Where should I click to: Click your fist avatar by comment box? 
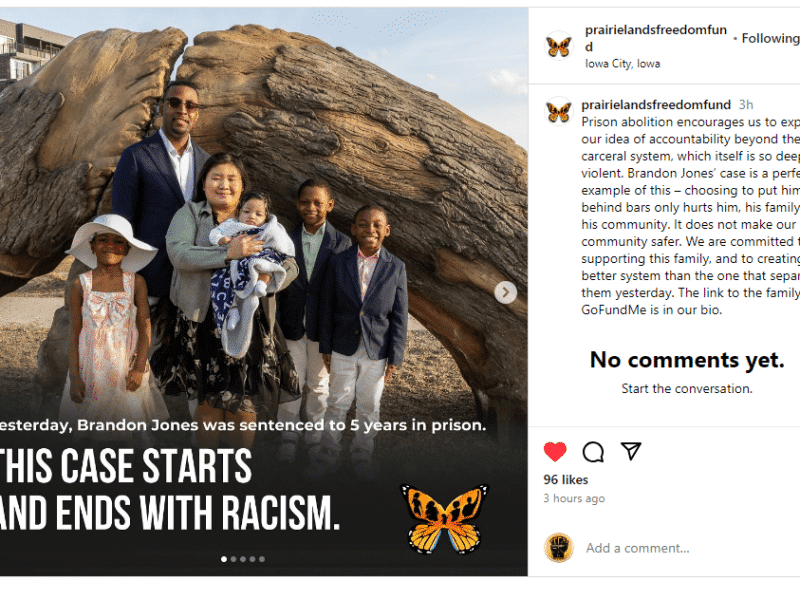click(x=559, y=547)
